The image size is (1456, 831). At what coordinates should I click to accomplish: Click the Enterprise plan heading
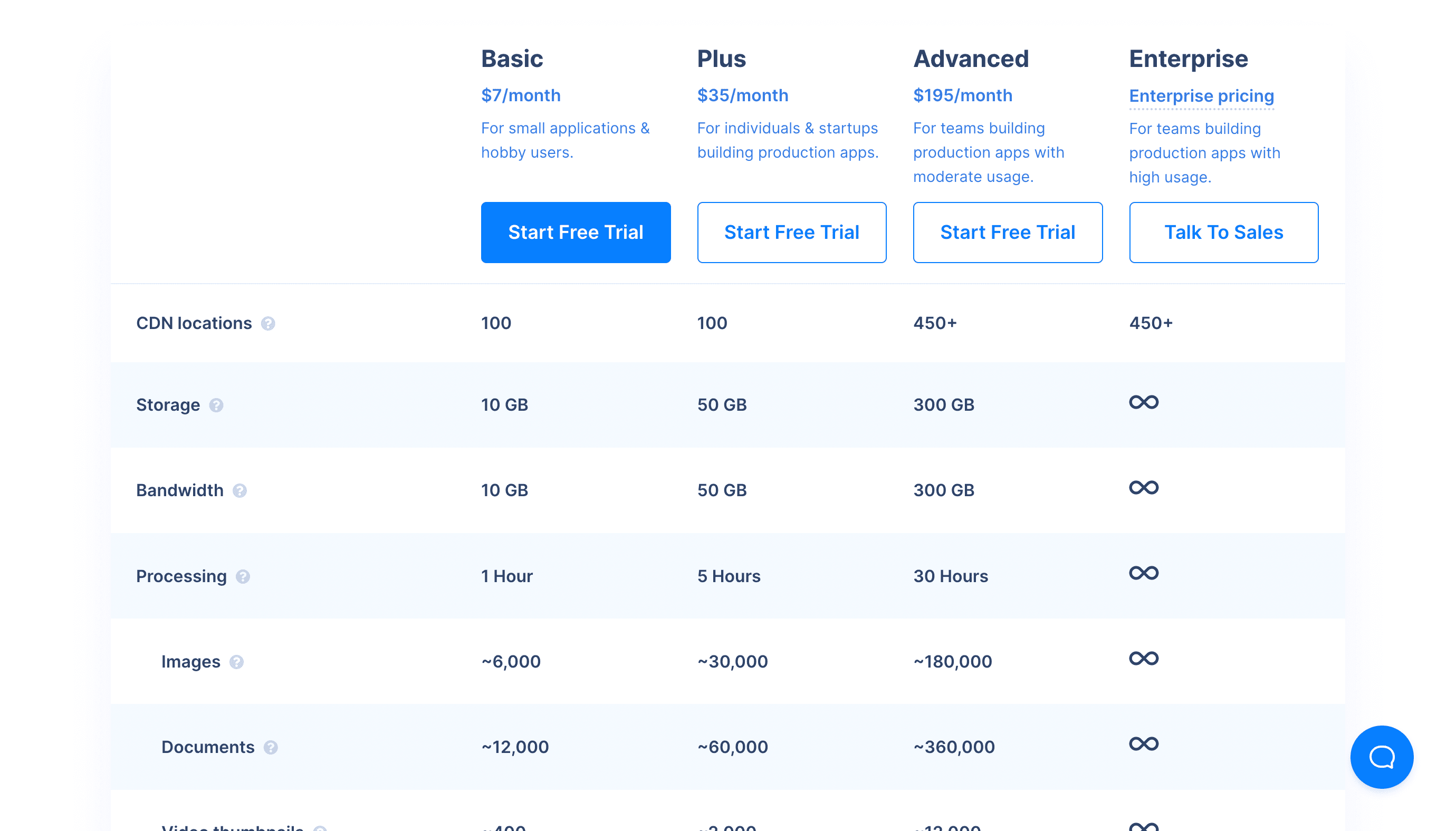coord(1189,59)
